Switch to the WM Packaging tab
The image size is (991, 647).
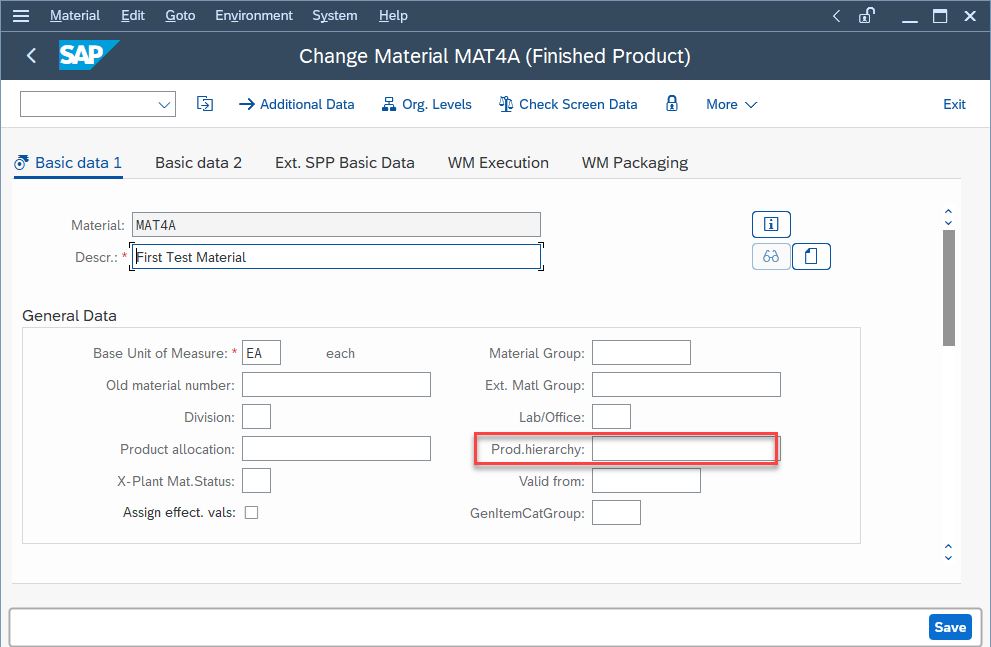click(x=634, y=162)
